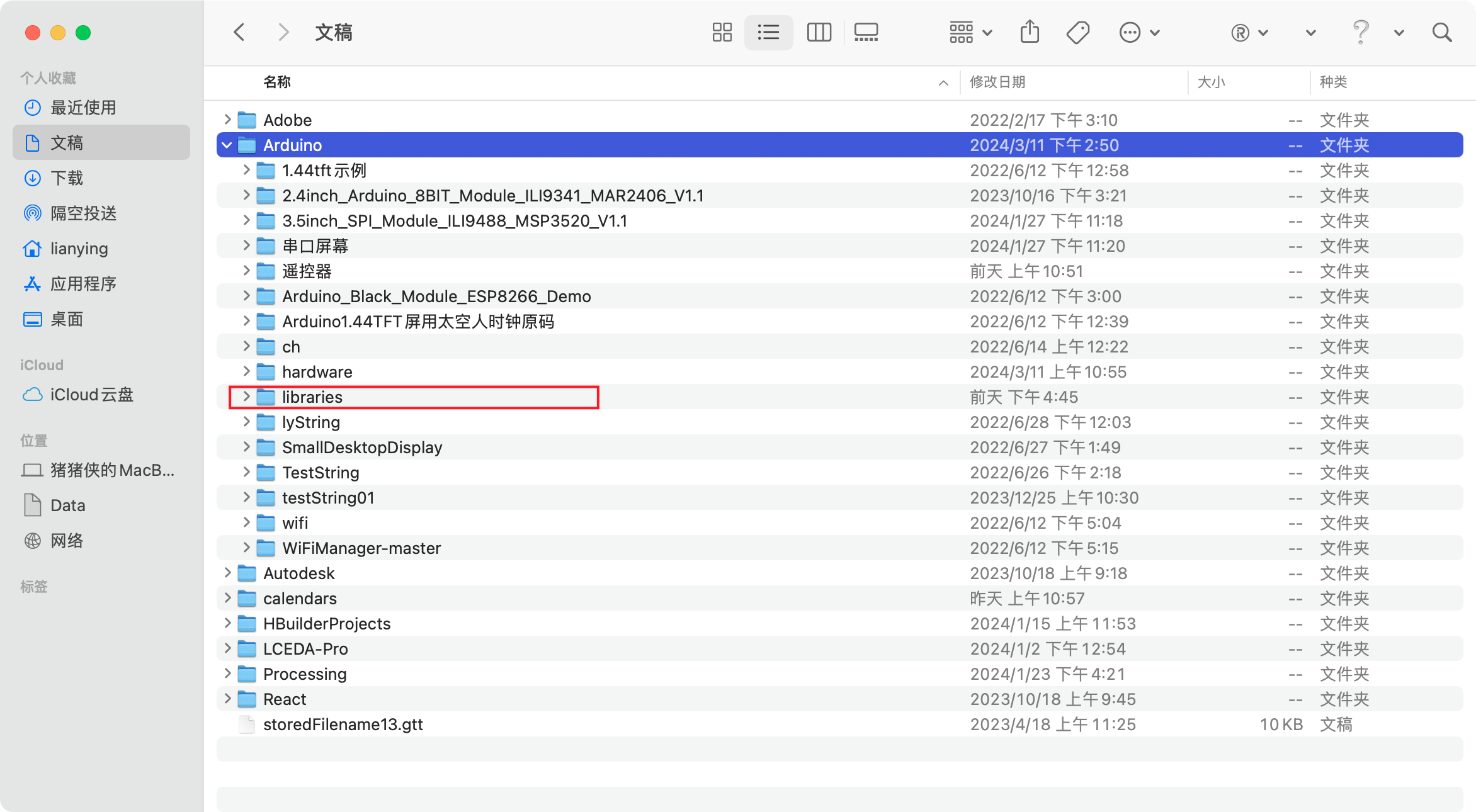Select the storedFilename13.gtt file
Viewport: 1476px width, 812px height.
pyautogui.click(x=343, y=725)
